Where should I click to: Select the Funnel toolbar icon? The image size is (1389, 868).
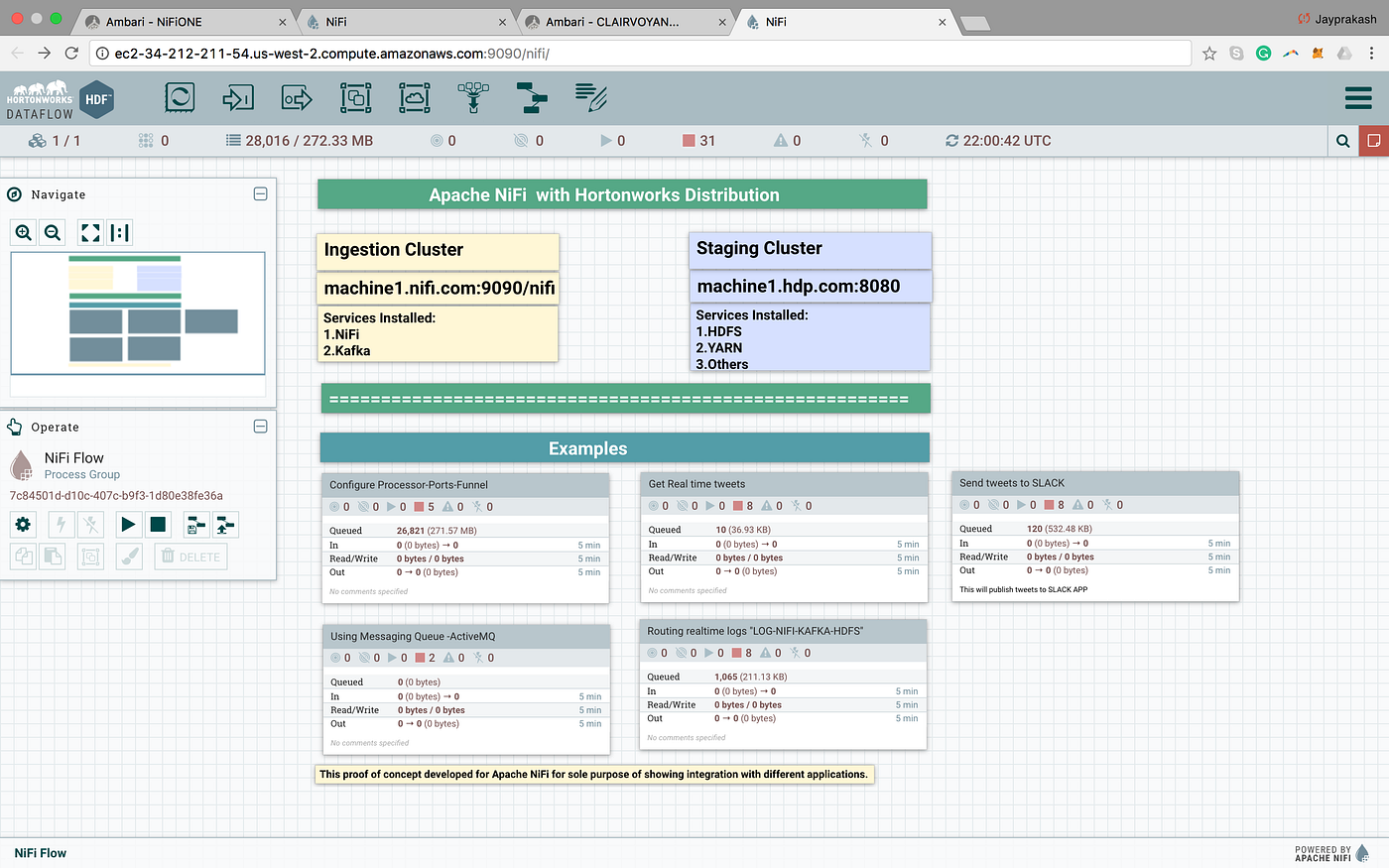tap(473, 97)
